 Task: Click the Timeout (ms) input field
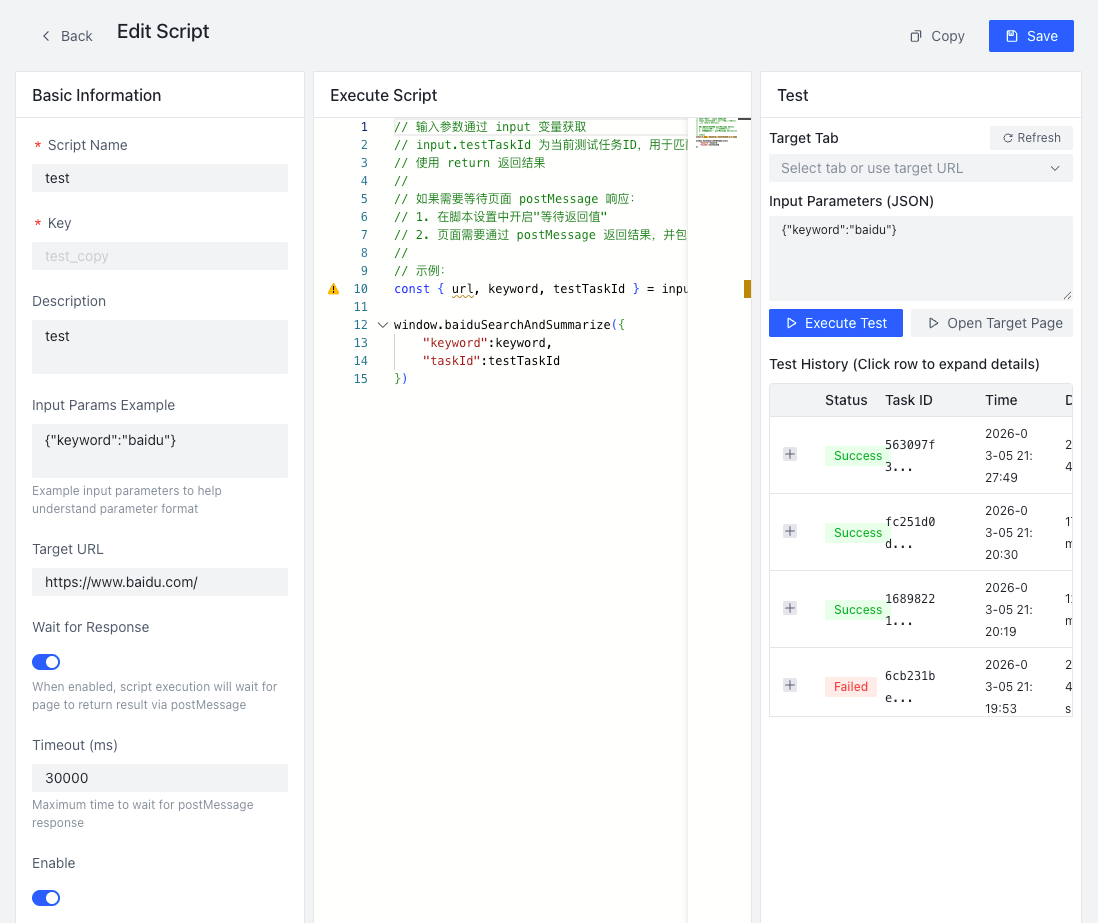click(x=160, y=778)
